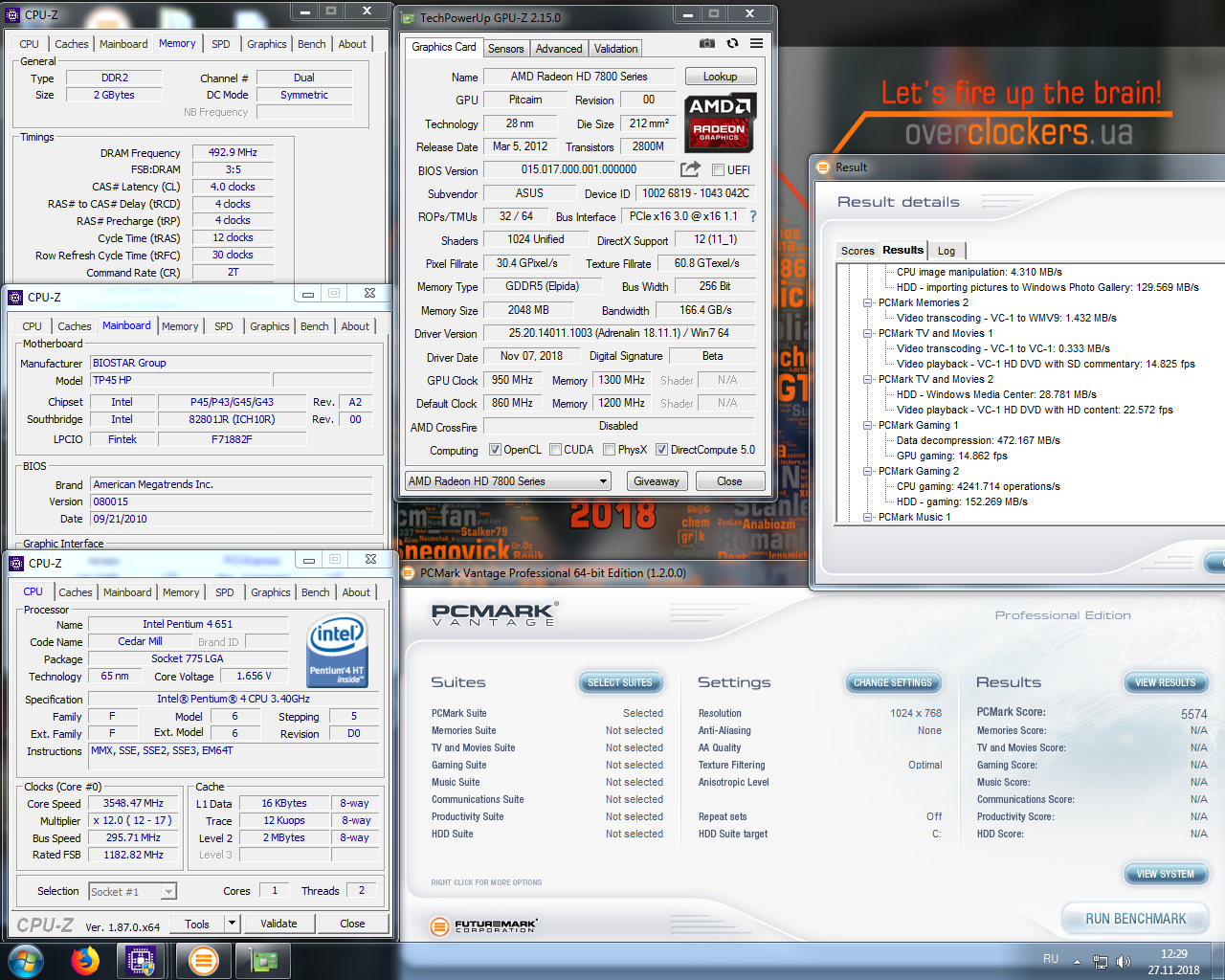
Task: Toggle the DirectCompute 5.0 checkbox
Action: 661,450
